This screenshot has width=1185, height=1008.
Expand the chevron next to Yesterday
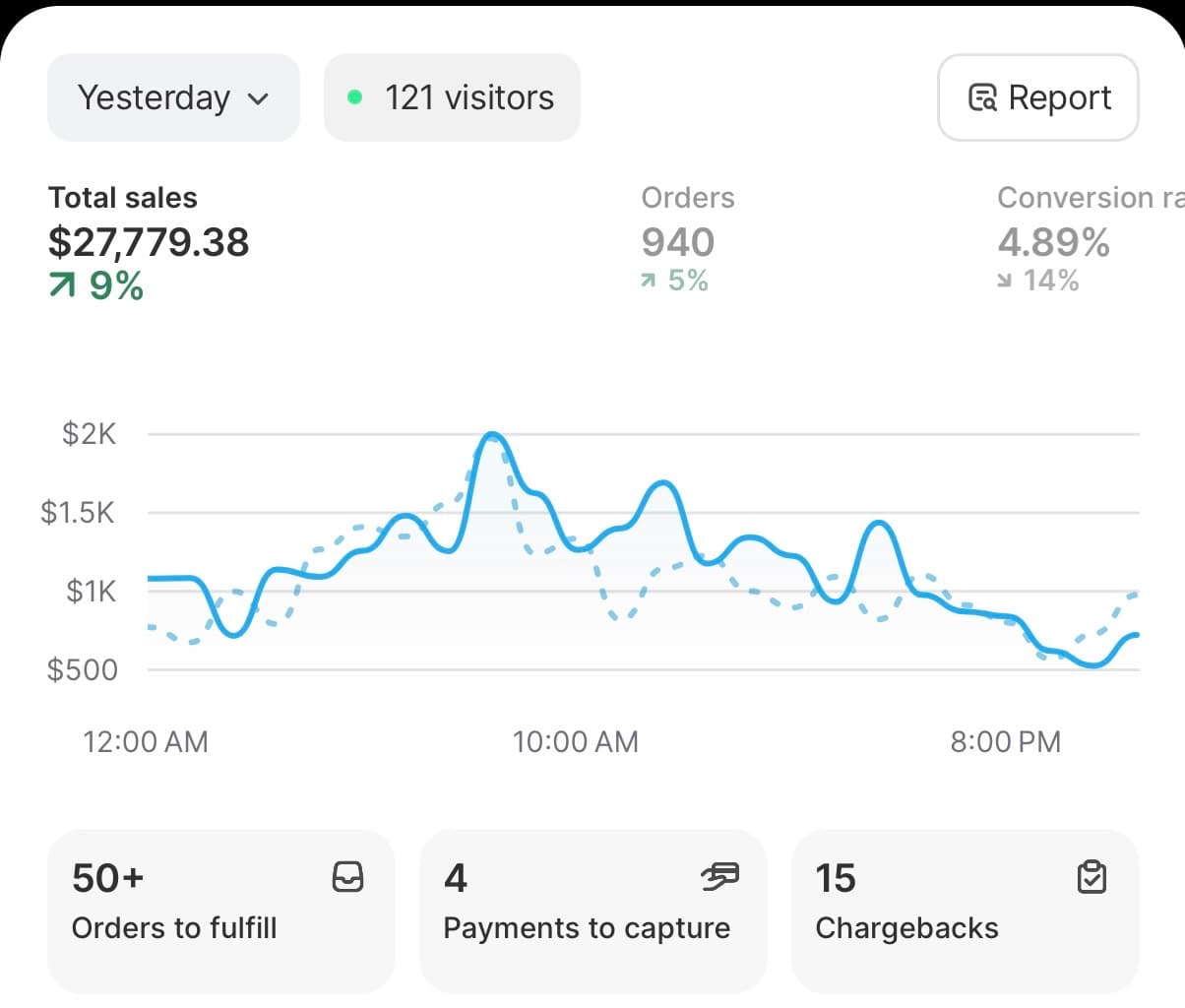pos(257,98)
